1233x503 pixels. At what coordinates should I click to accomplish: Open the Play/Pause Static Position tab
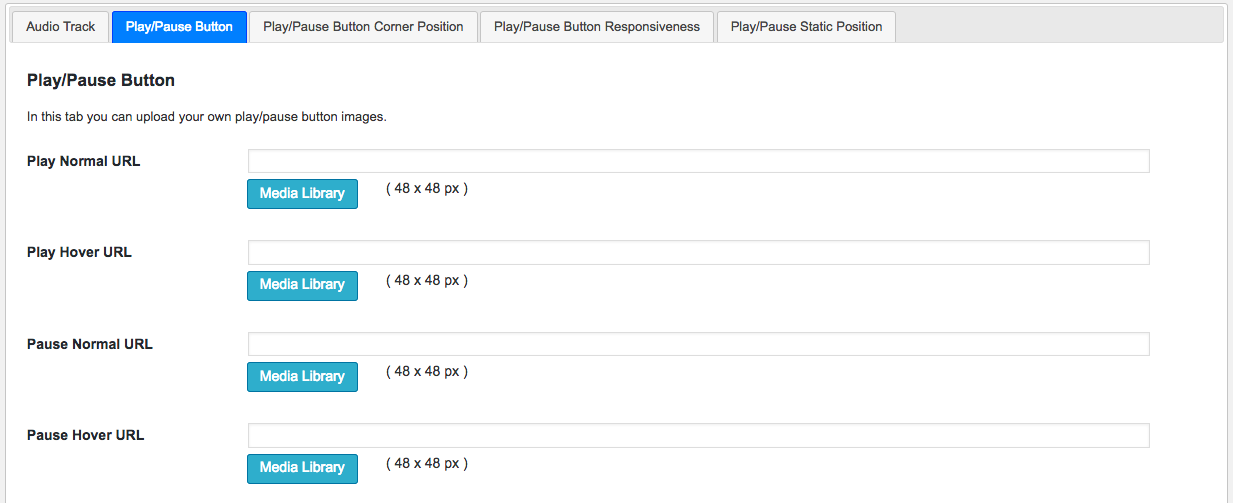click(806, 27)
